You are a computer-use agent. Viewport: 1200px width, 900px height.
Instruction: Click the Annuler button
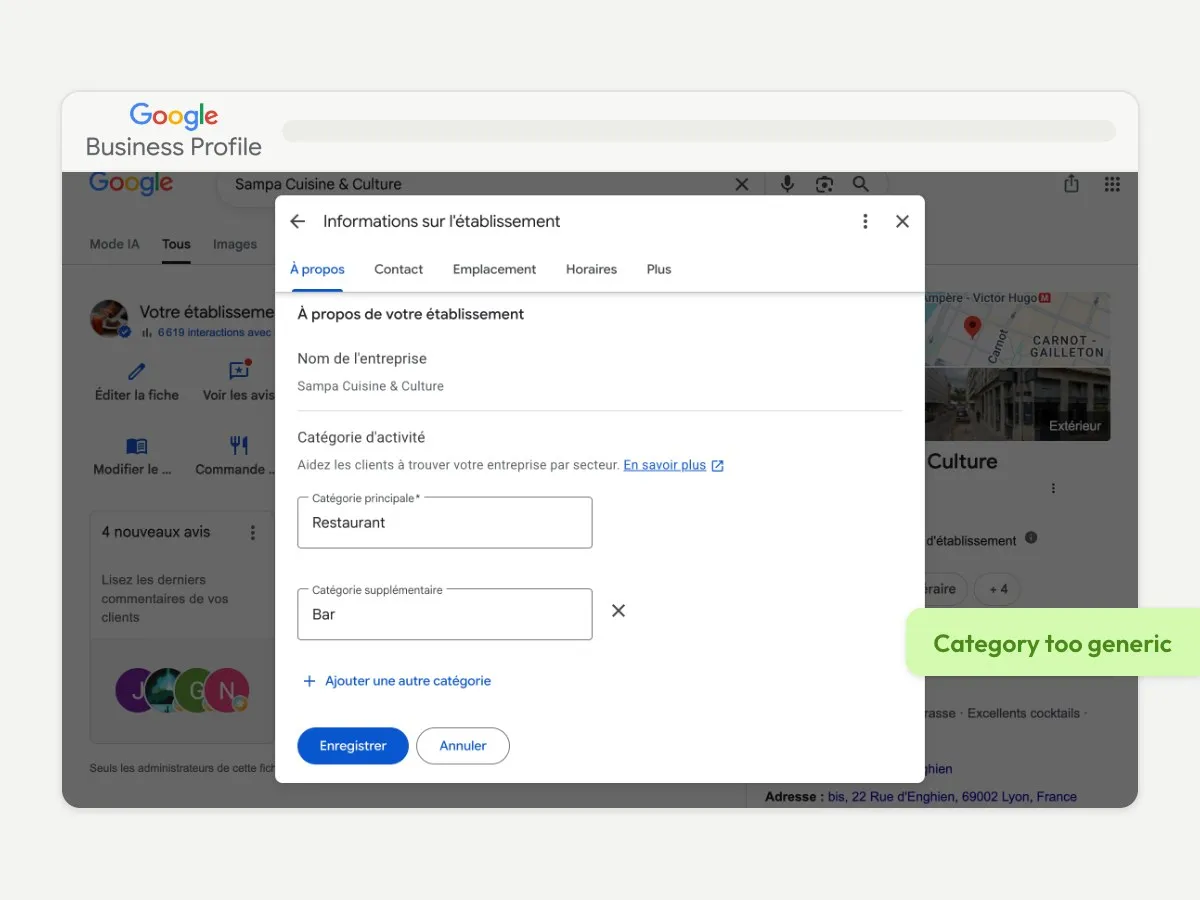point(463,746)
